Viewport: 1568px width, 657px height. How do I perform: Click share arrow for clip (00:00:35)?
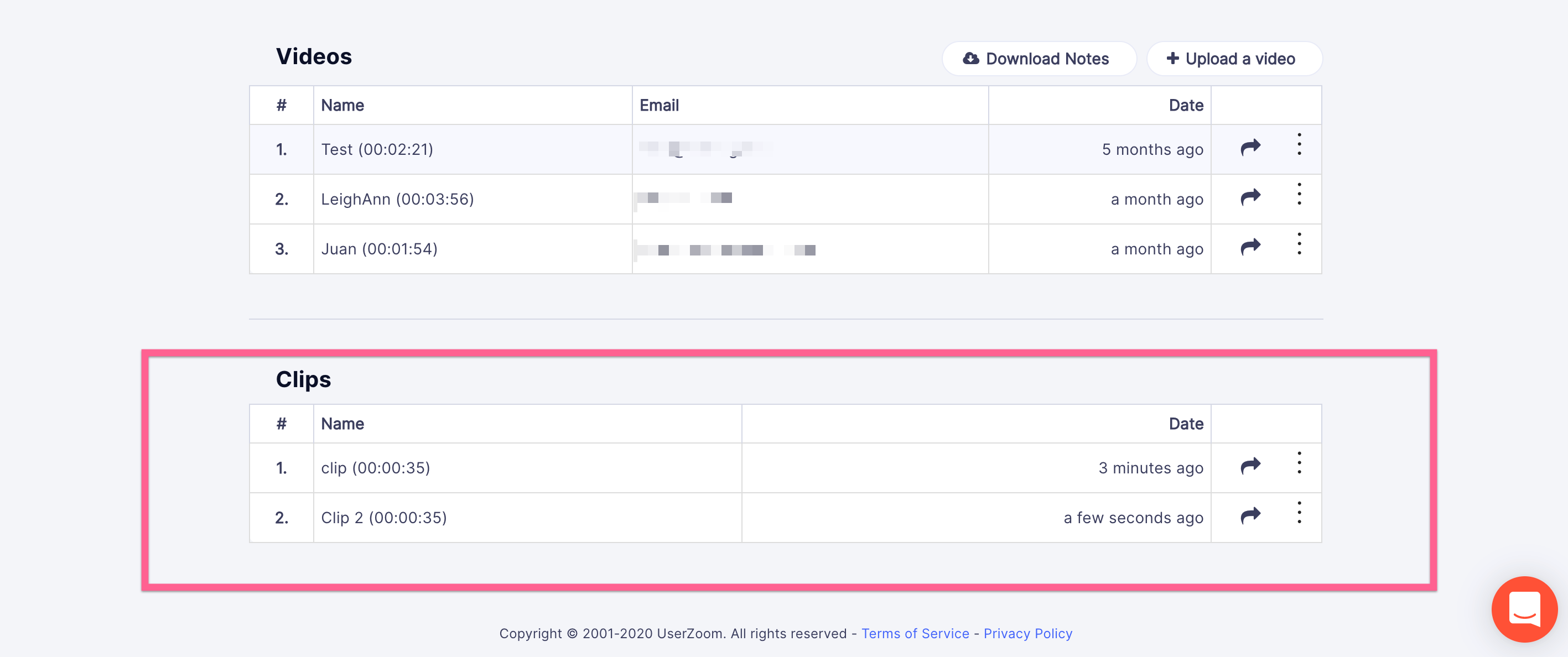point(1250,466)
